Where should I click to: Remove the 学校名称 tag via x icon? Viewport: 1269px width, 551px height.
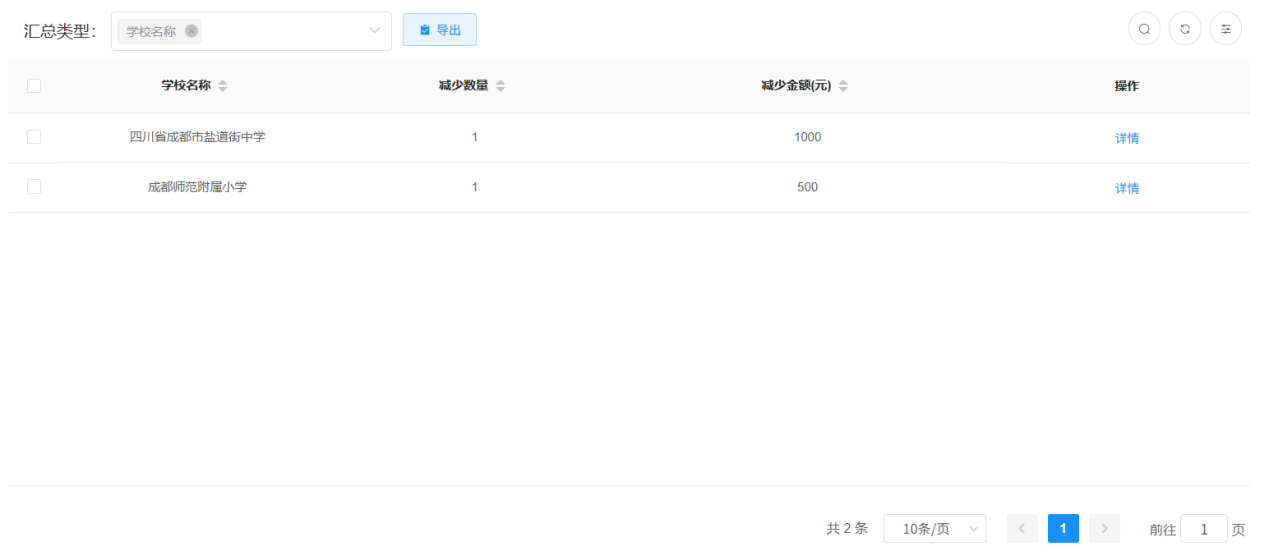[191, 31]
